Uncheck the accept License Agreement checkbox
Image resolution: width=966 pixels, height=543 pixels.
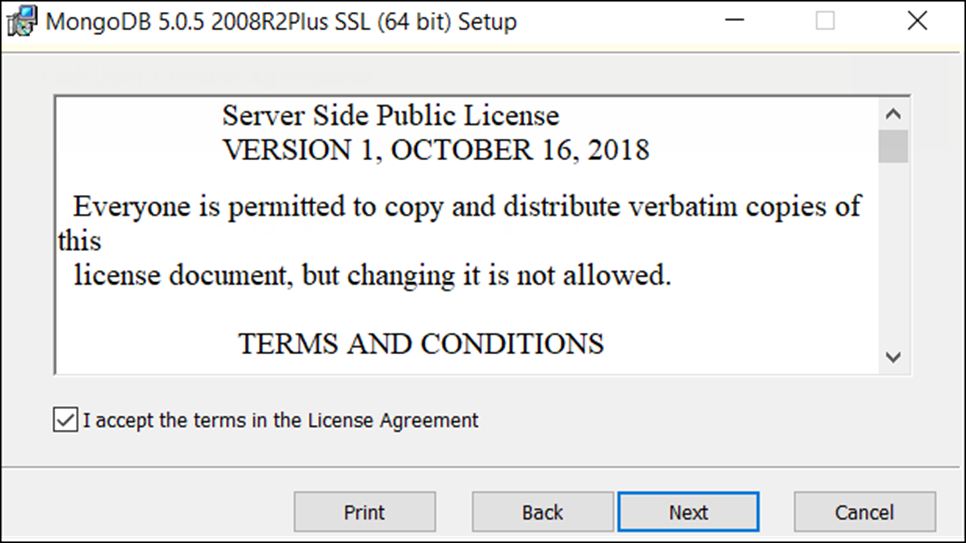pos(65,420)
